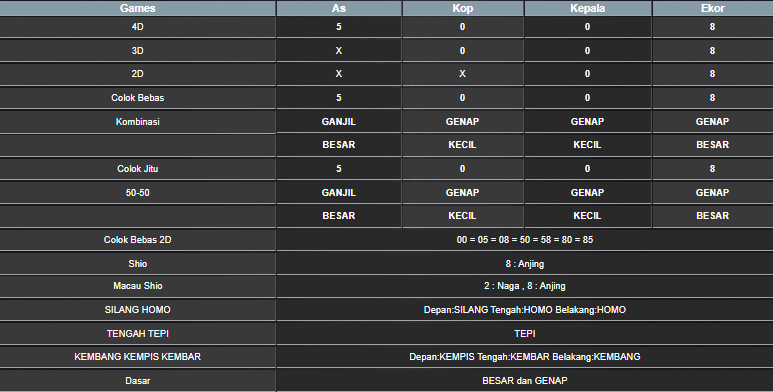Click the X under As in 3D row
Viewport: 773px width, 392px height.
click(x=339, y=51)
